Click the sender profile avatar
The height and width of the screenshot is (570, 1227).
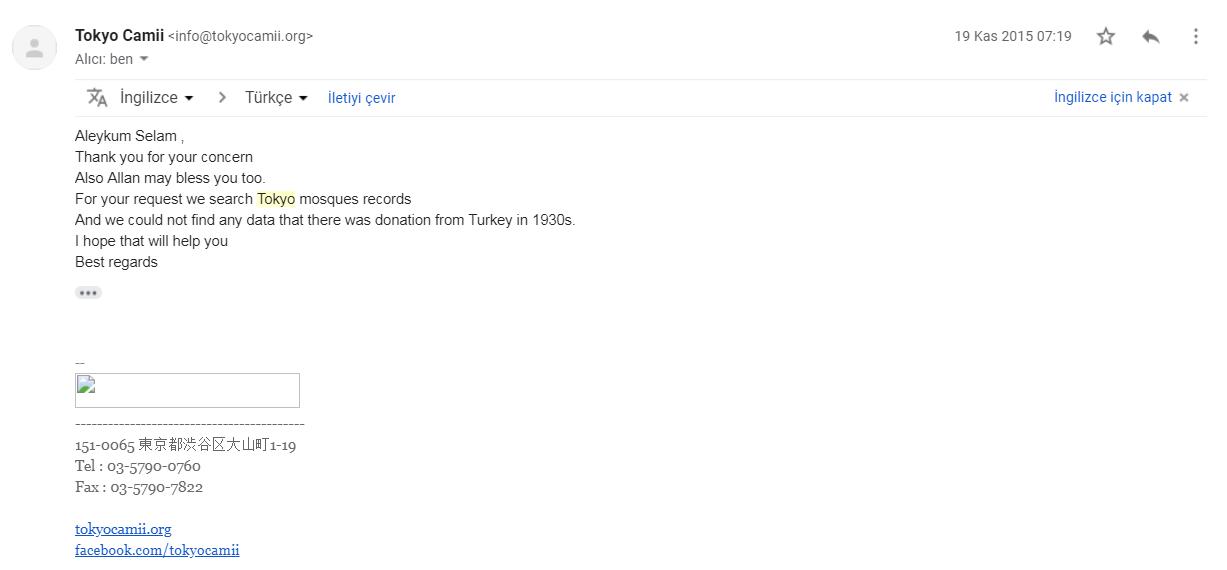pos(34,47)
